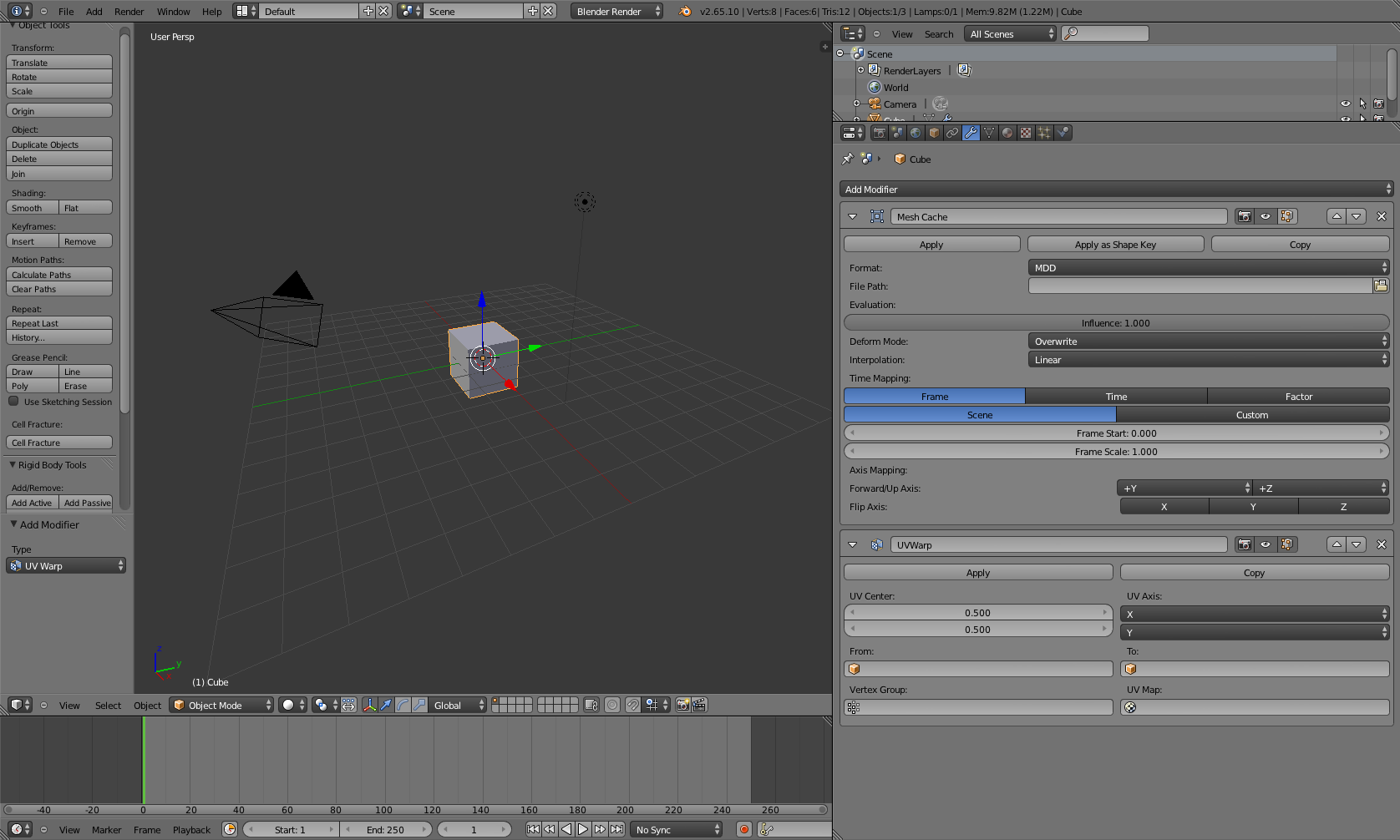This screenshot has width=1400, height=840.
Task: Click the file browser icon beside File Path
Action: click(x=1381, y=286)
